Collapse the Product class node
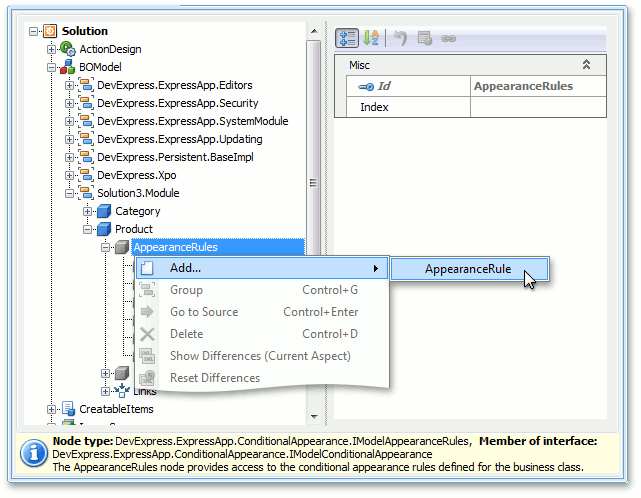The width and height of the screenshot is (641, 498). point(87,229)
